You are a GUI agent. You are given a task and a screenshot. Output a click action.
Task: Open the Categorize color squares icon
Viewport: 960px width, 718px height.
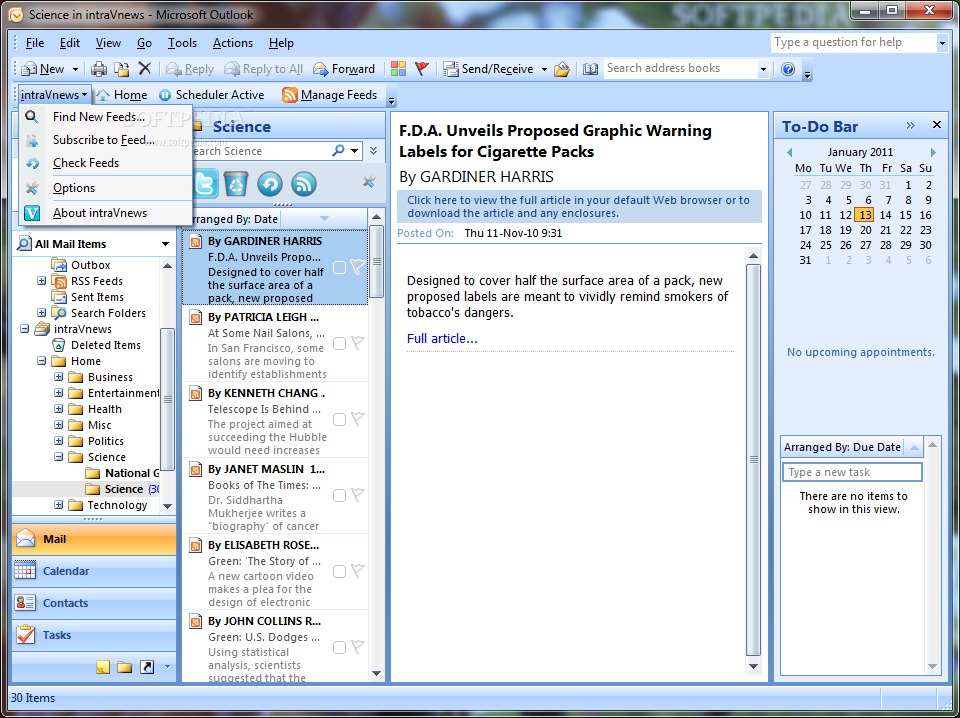click(399, 69)
